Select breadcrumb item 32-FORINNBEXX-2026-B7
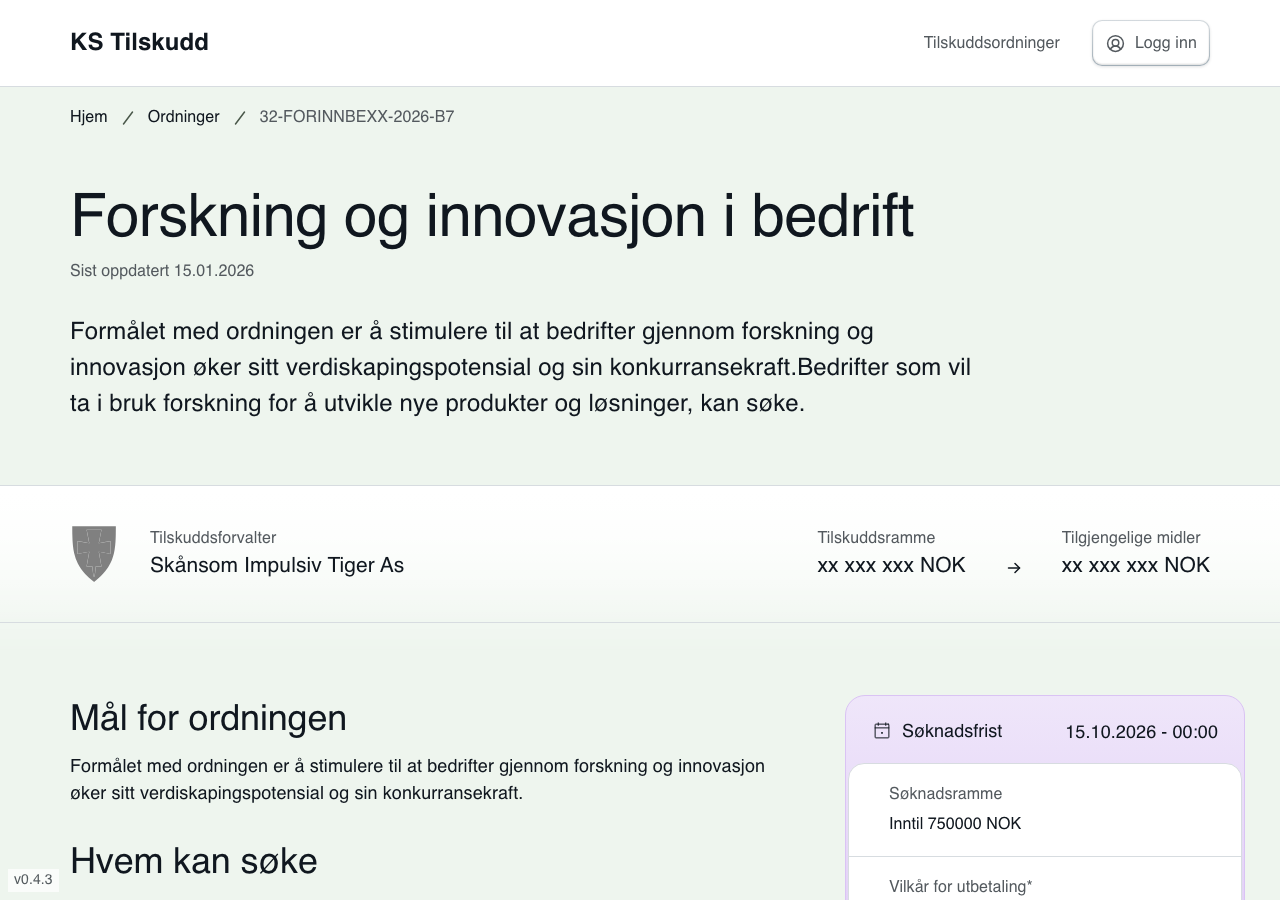1280x900 pixels. pyautogui.click(x=356, y=116)
